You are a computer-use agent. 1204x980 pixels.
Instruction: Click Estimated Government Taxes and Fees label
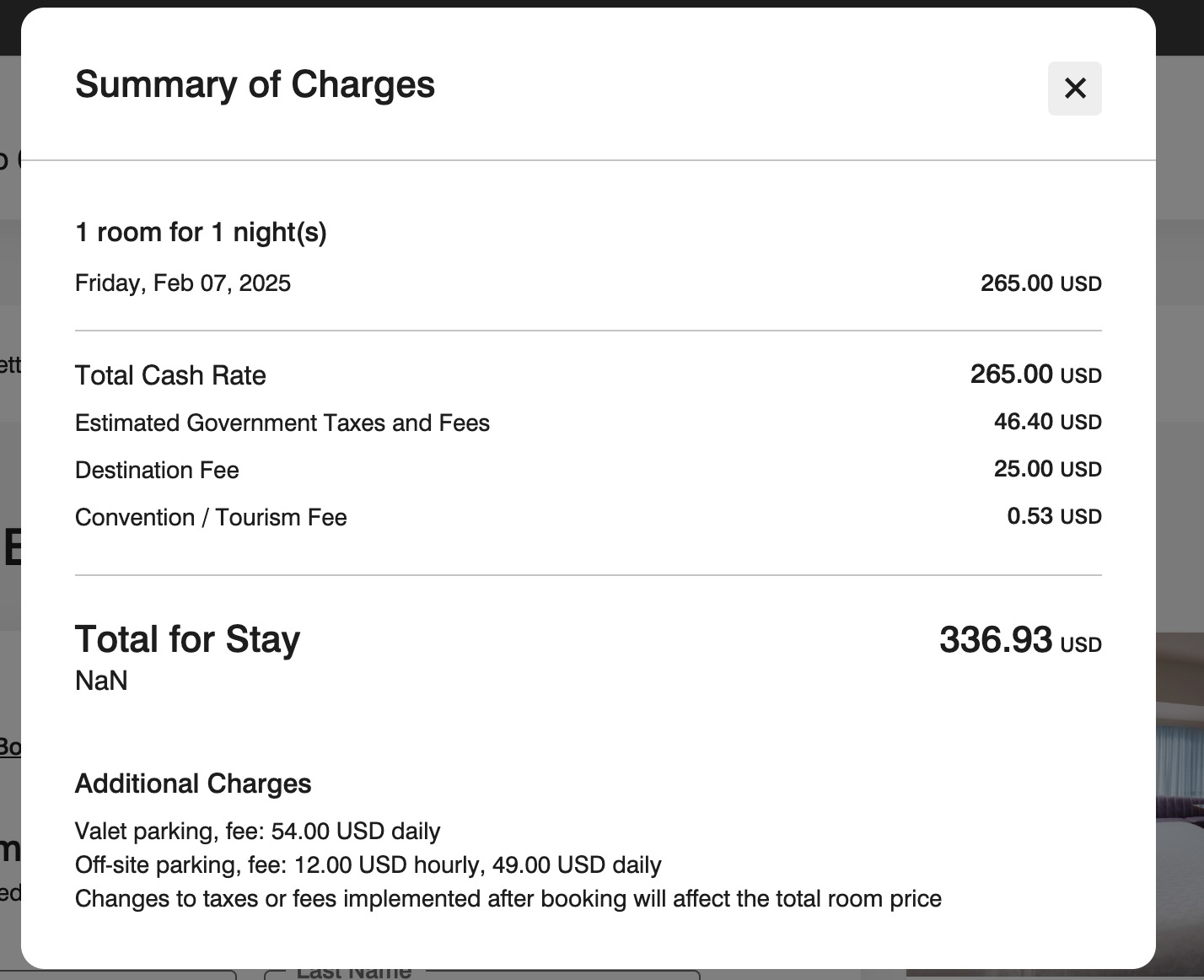pyautogui.click(x=282, y=423)
